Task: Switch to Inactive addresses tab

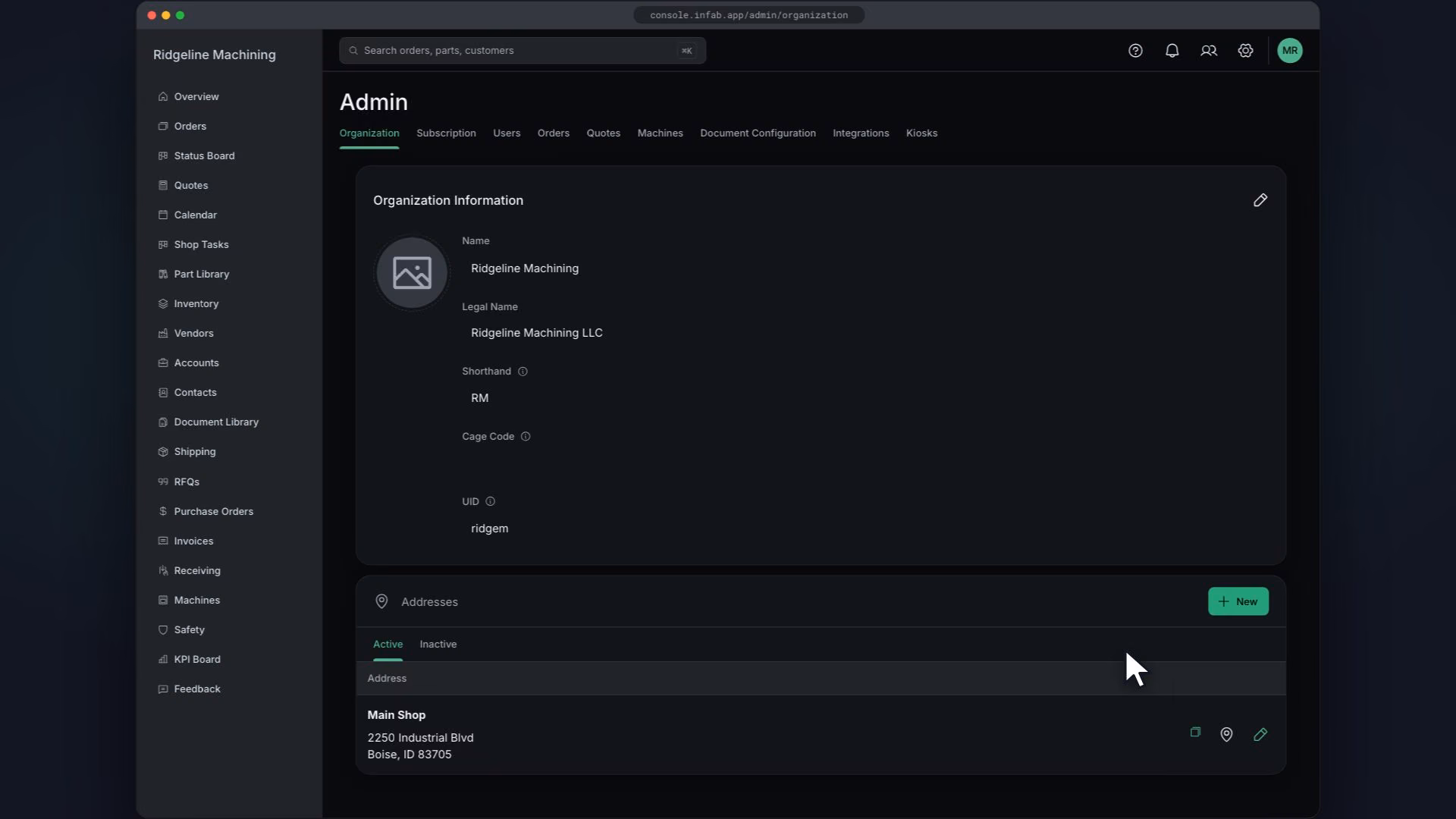Action: (x=438, y=644)
